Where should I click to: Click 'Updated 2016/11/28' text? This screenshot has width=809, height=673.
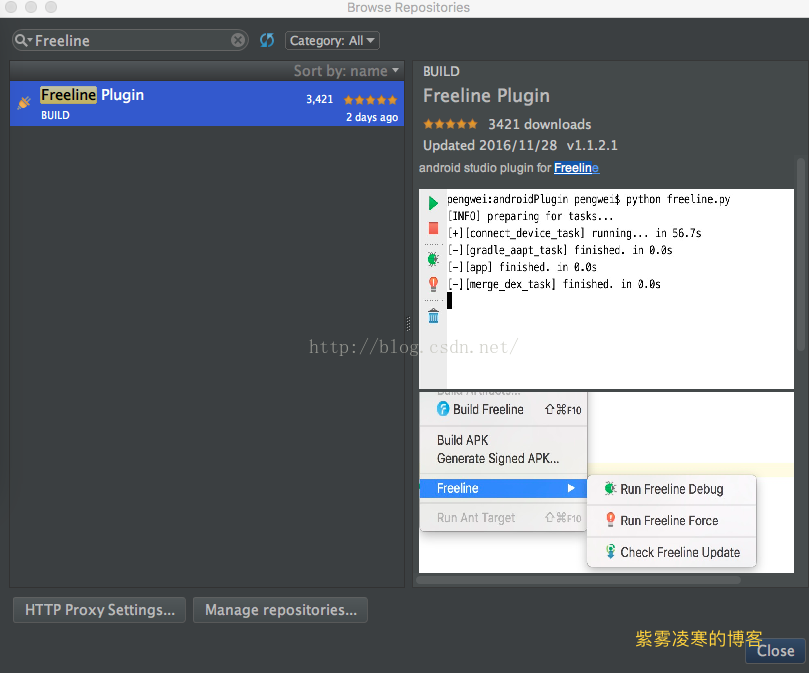pos(490,146)
